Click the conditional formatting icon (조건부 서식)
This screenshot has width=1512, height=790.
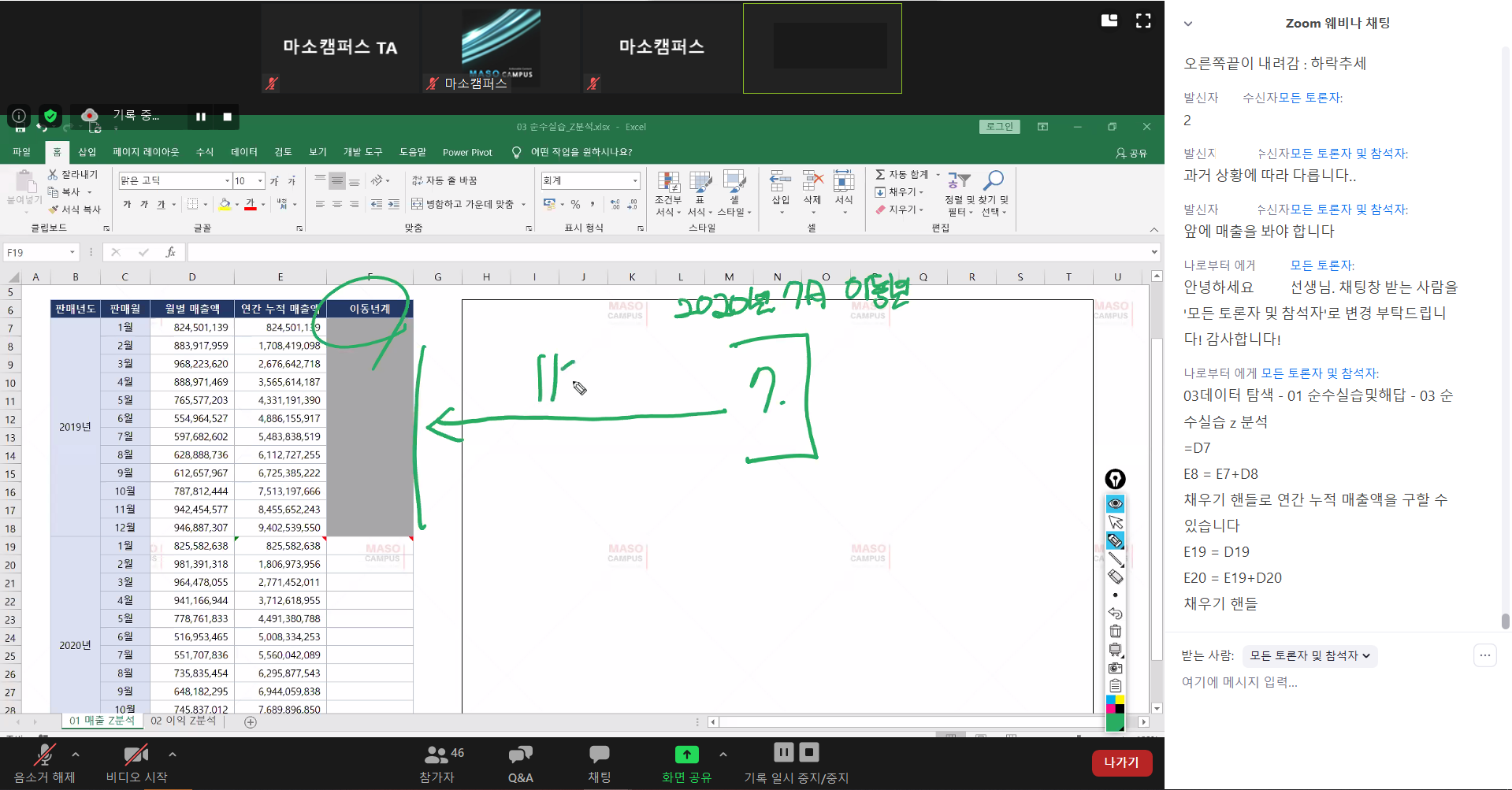coord(668,193)
